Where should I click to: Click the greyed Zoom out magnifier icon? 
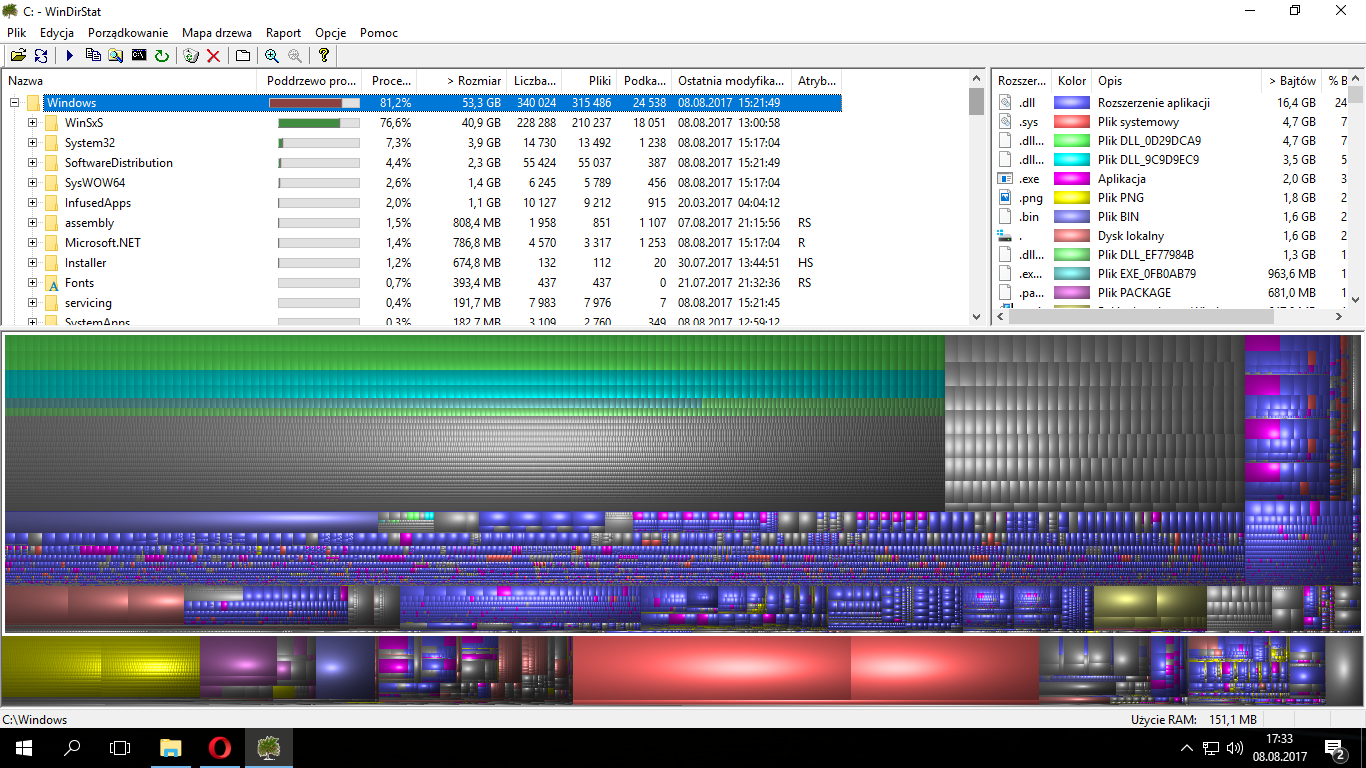[x=295, y=56]
